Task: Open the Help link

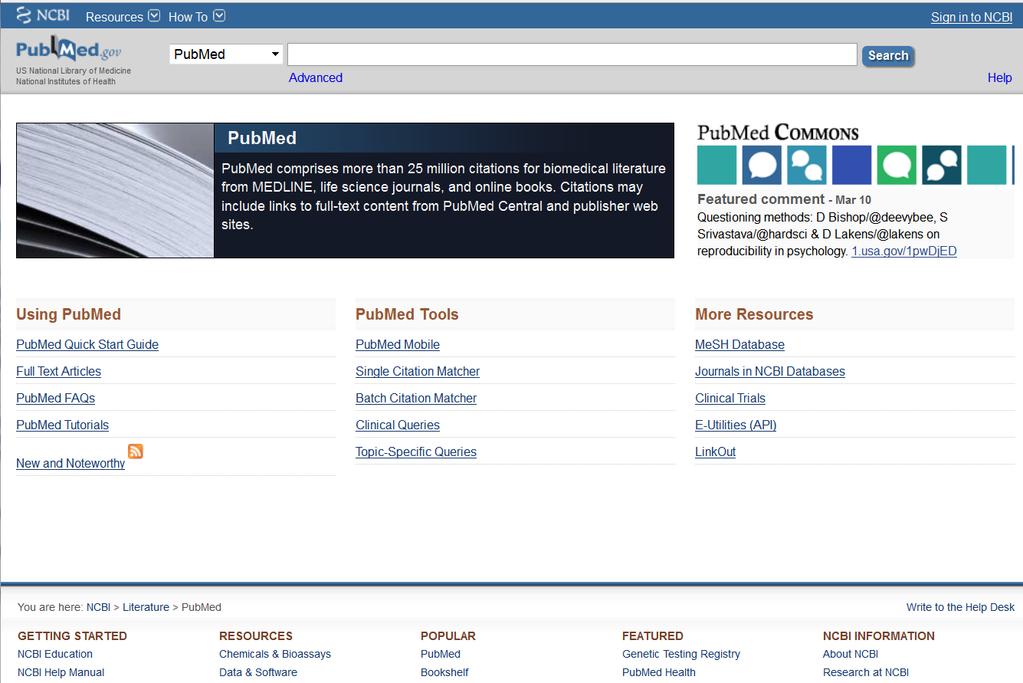Action: click(x=1000, y=78)
